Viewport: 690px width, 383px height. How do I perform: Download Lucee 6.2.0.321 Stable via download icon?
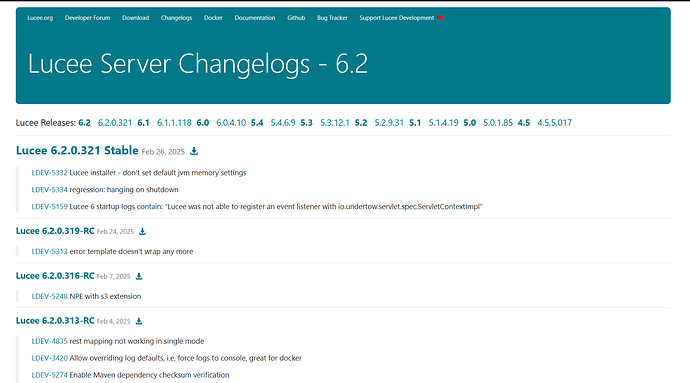coord(194,151)
